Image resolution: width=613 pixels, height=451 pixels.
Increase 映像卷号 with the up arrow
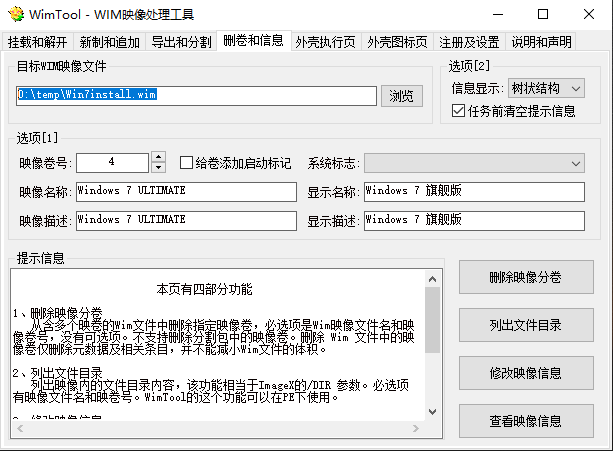(158, 157)
